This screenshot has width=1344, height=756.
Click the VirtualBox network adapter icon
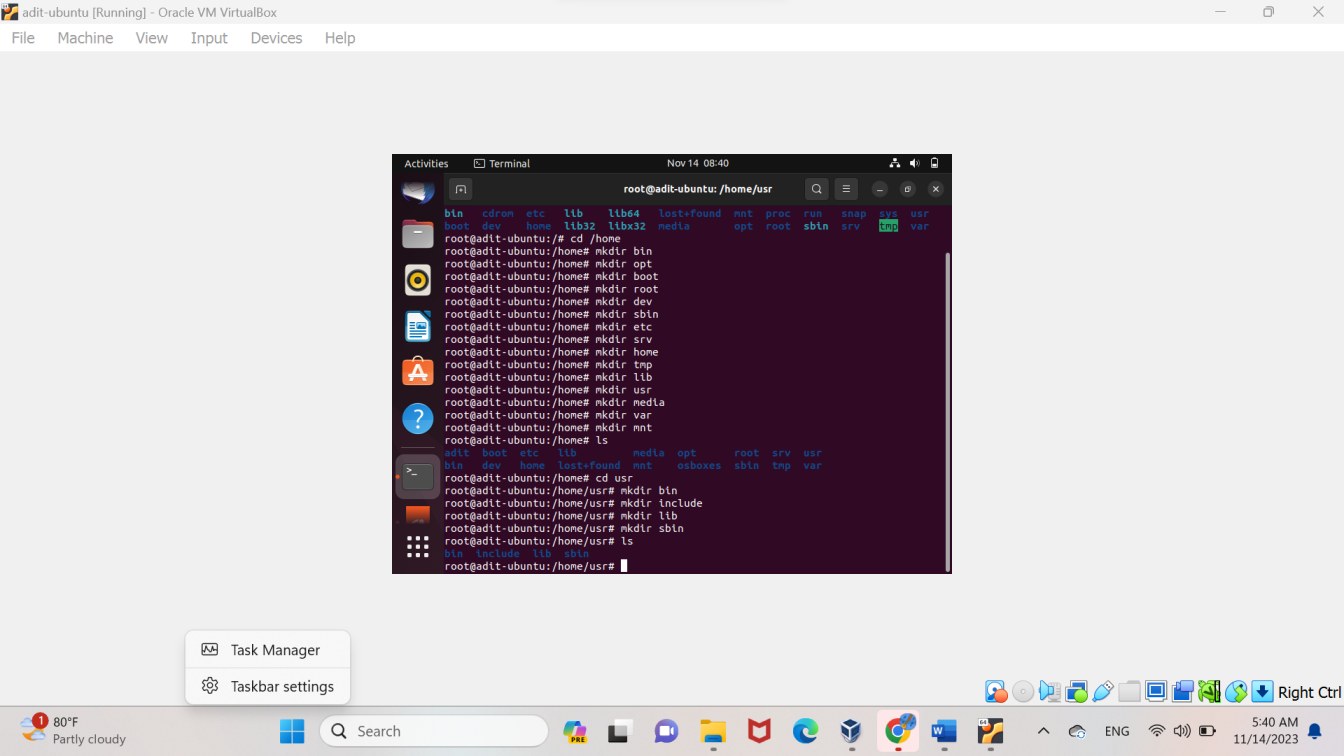point(1076,692)
